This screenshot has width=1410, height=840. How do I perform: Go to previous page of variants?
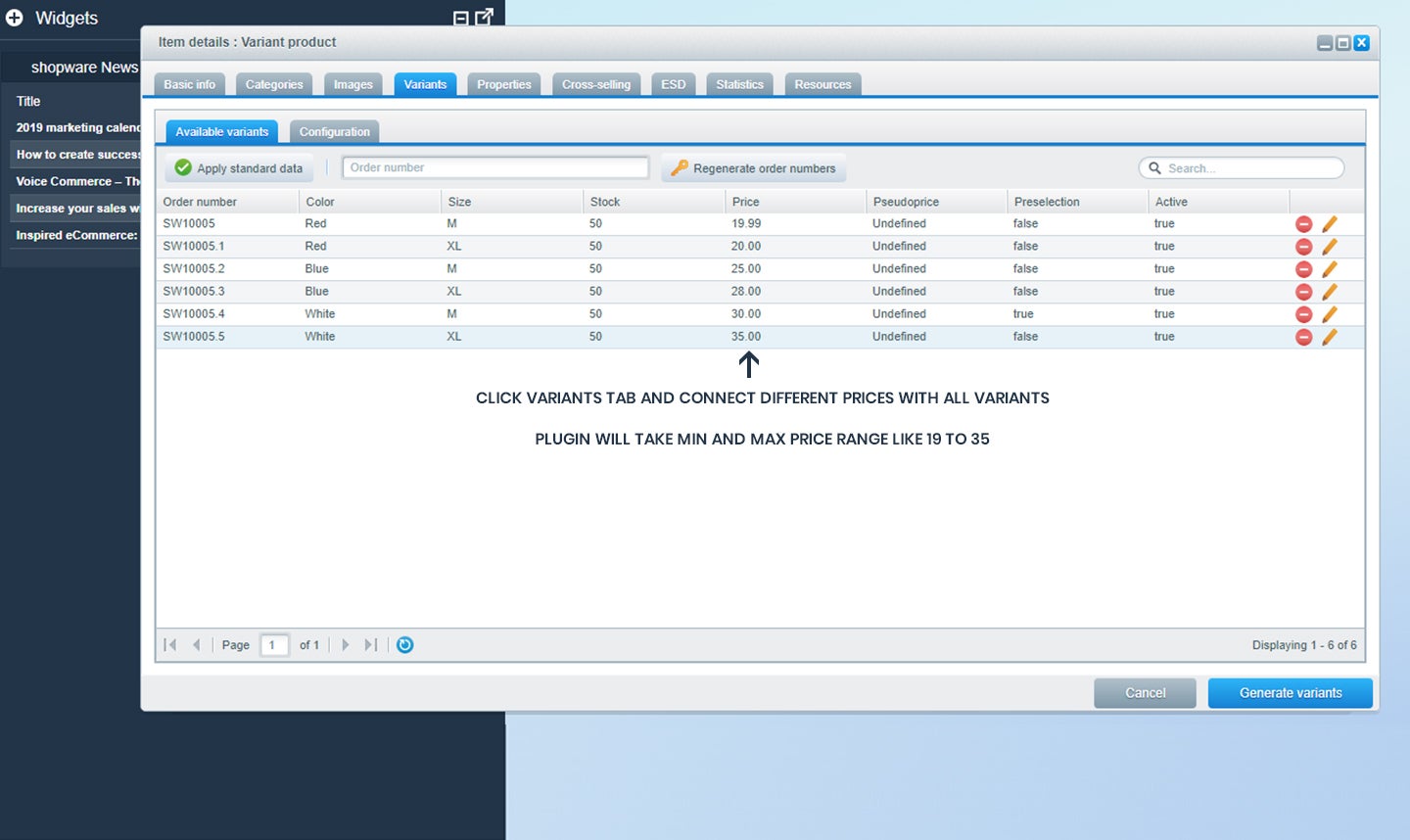pyautogui.click(x=197, y=645)
